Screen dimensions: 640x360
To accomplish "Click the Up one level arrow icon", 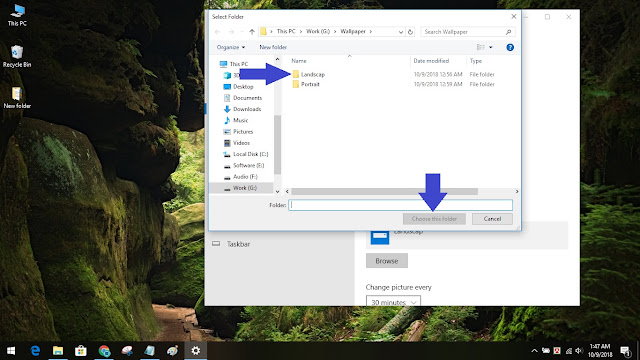I will point(252,32).
